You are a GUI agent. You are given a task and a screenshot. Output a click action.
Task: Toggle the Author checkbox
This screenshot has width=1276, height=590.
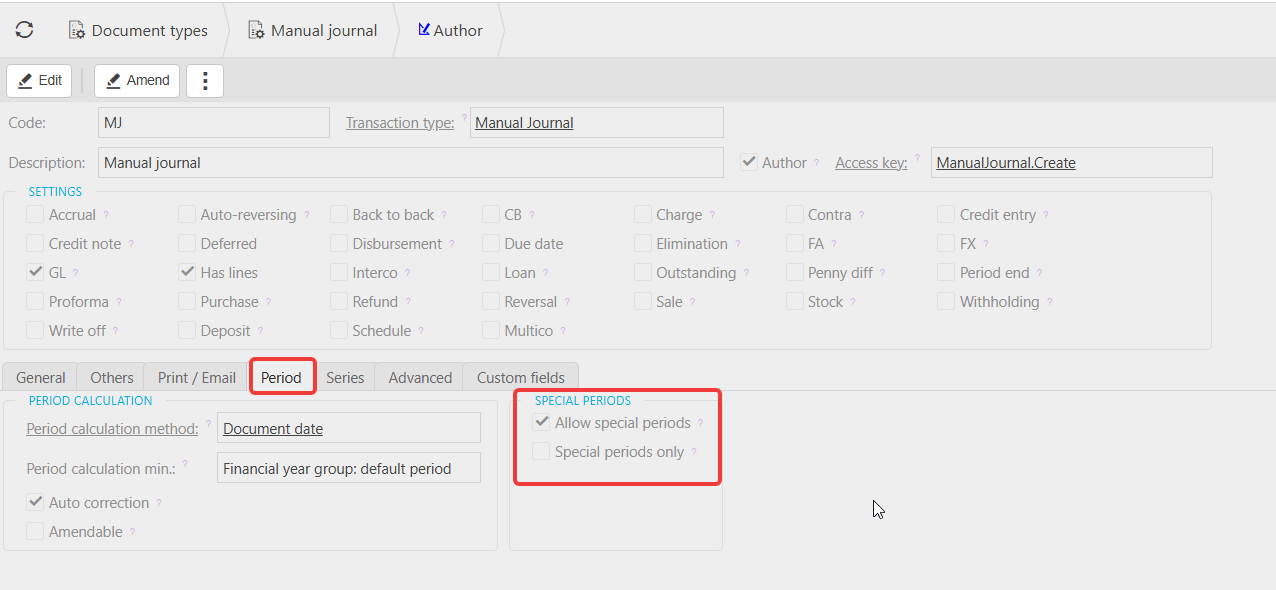[748, 162]
